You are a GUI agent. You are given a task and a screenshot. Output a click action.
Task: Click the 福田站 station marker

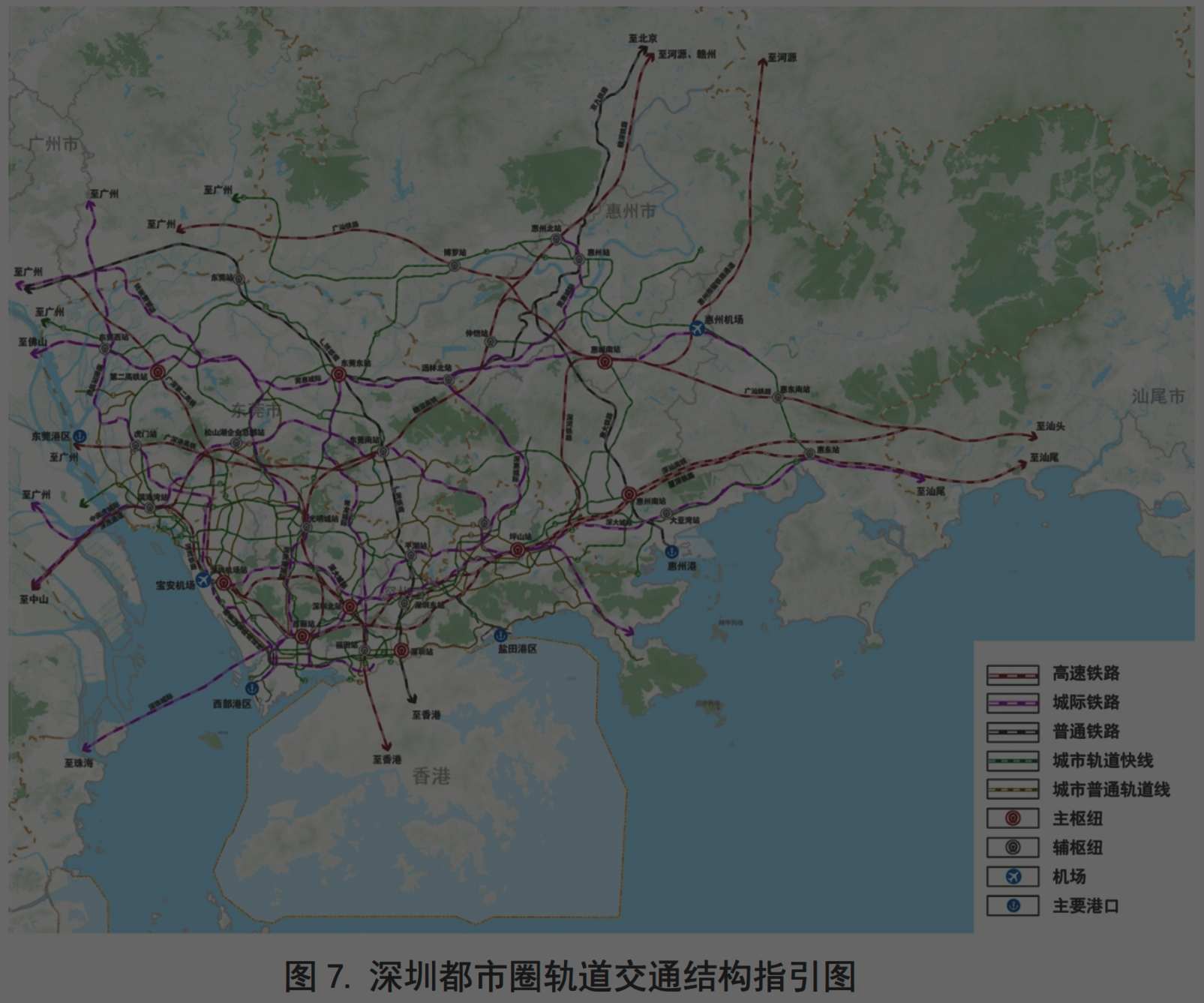click(365, 650)
